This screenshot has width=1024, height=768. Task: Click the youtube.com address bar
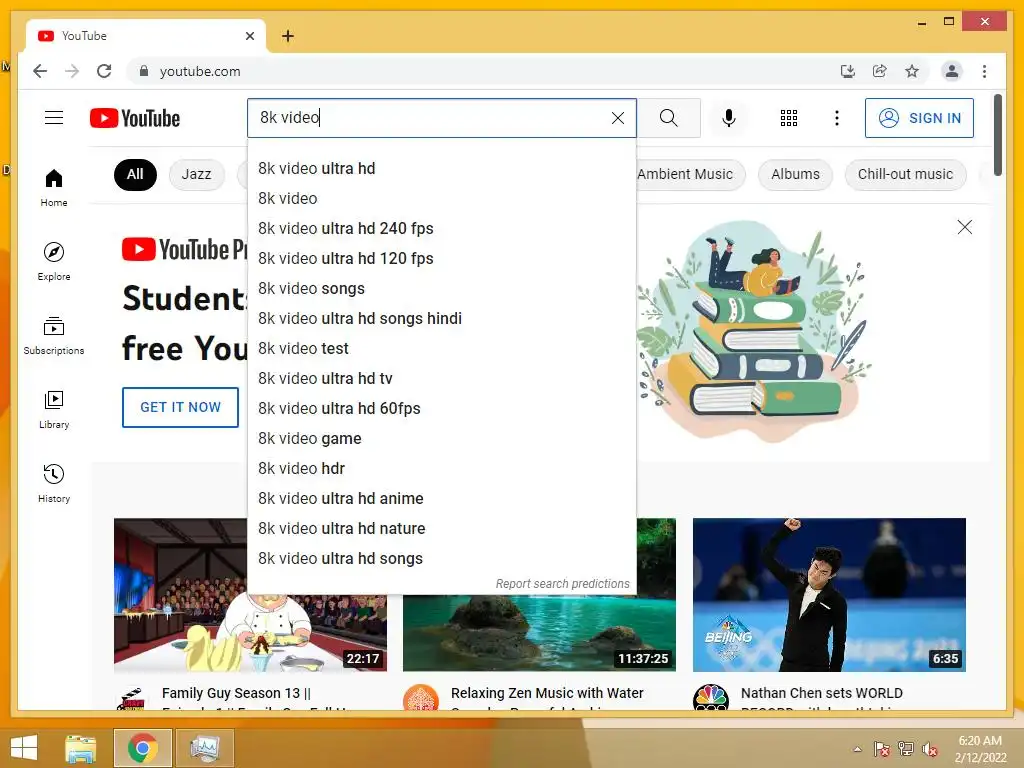click(x=483, y=71)
